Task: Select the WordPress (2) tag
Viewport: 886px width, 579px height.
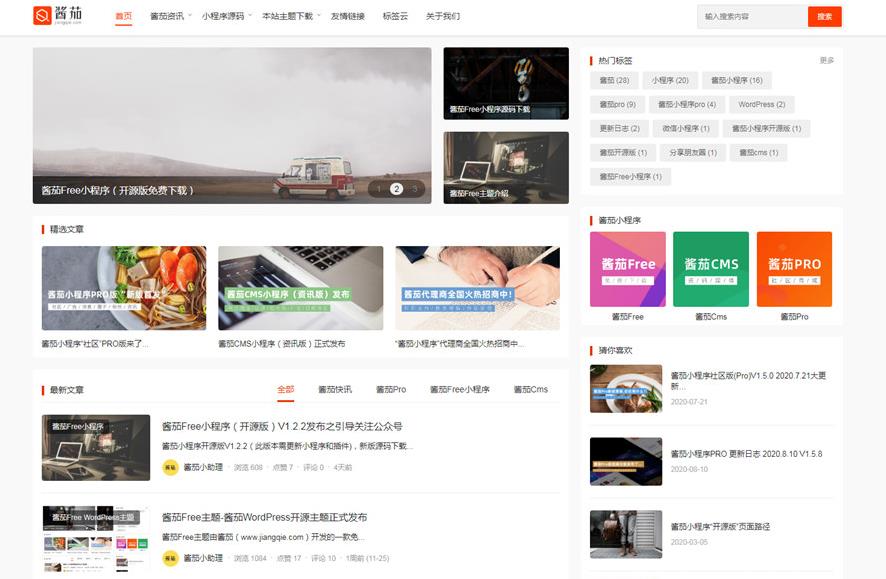Action: coord(763,104)
